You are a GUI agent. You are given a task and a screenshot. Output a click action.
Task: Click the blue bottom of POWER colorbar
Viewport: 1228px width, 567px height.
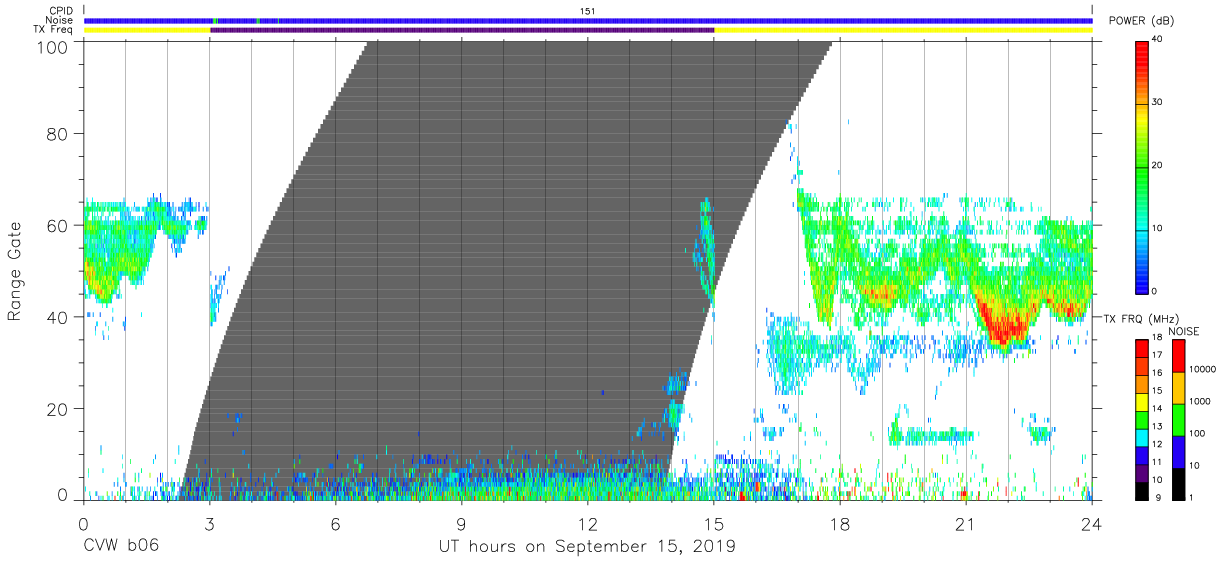(x=1140, y=280)
